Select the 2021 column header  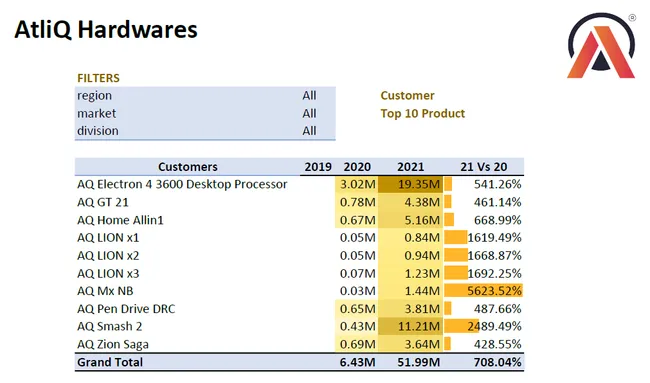410,167
